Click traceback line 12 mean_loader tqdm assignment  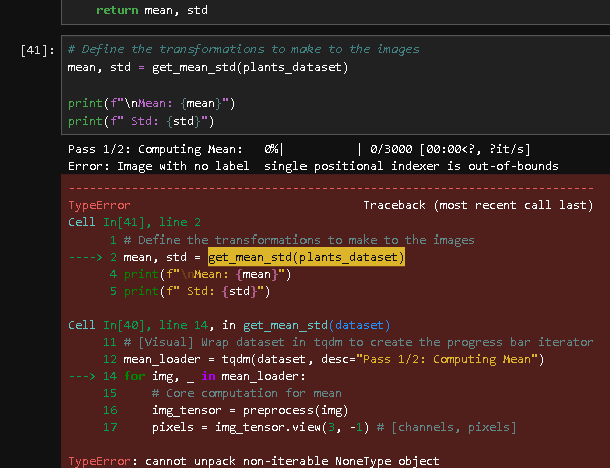tap(334, 359)
